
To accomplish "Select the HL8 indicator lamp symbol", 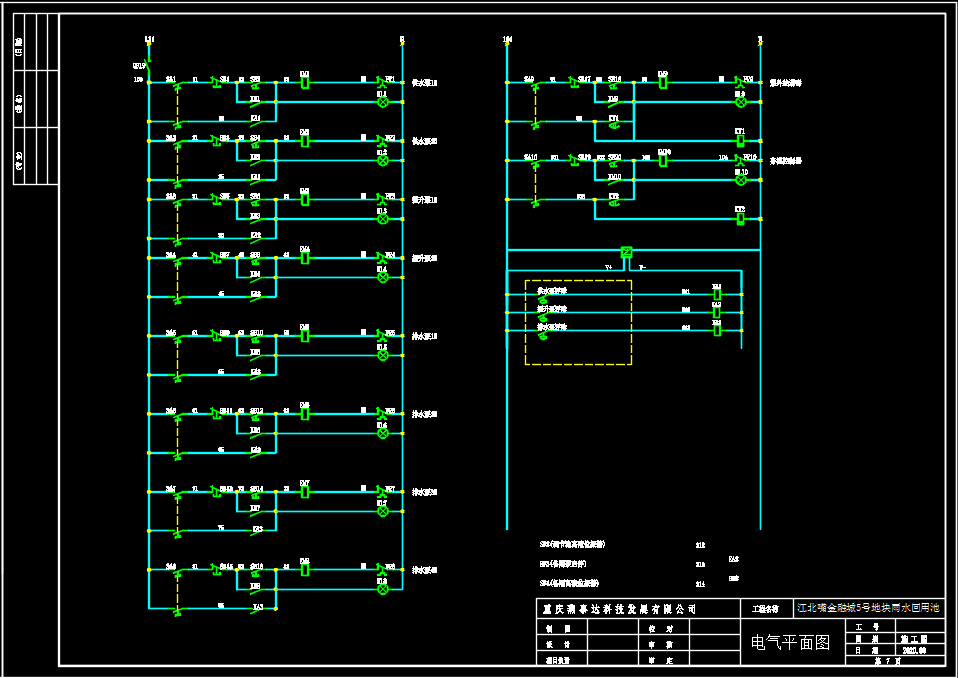I will [383, 589].
